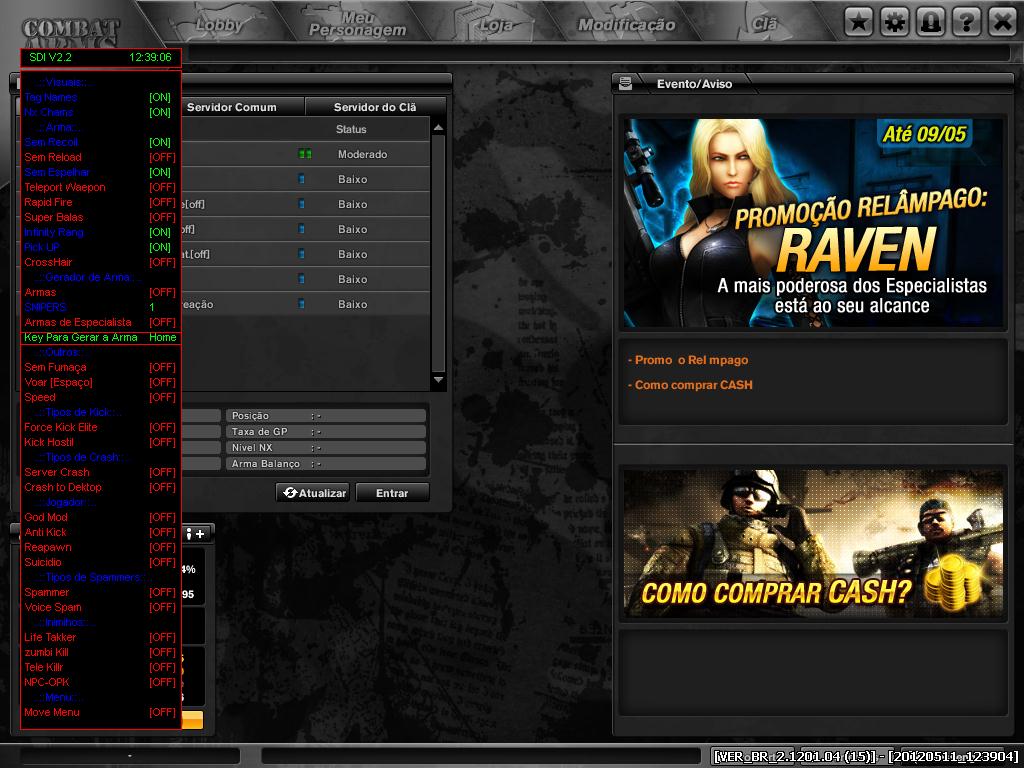Click server list scroll down arrow

point(438,379)
